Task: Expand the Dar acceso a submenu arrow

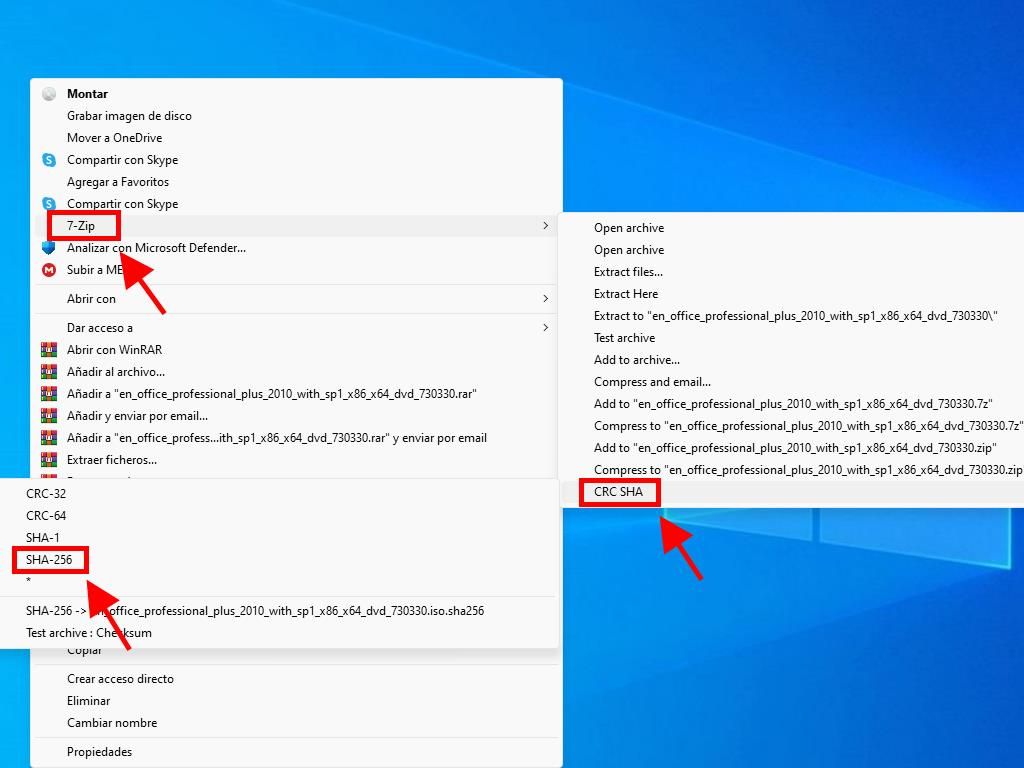Action: [x=545, y=328]
